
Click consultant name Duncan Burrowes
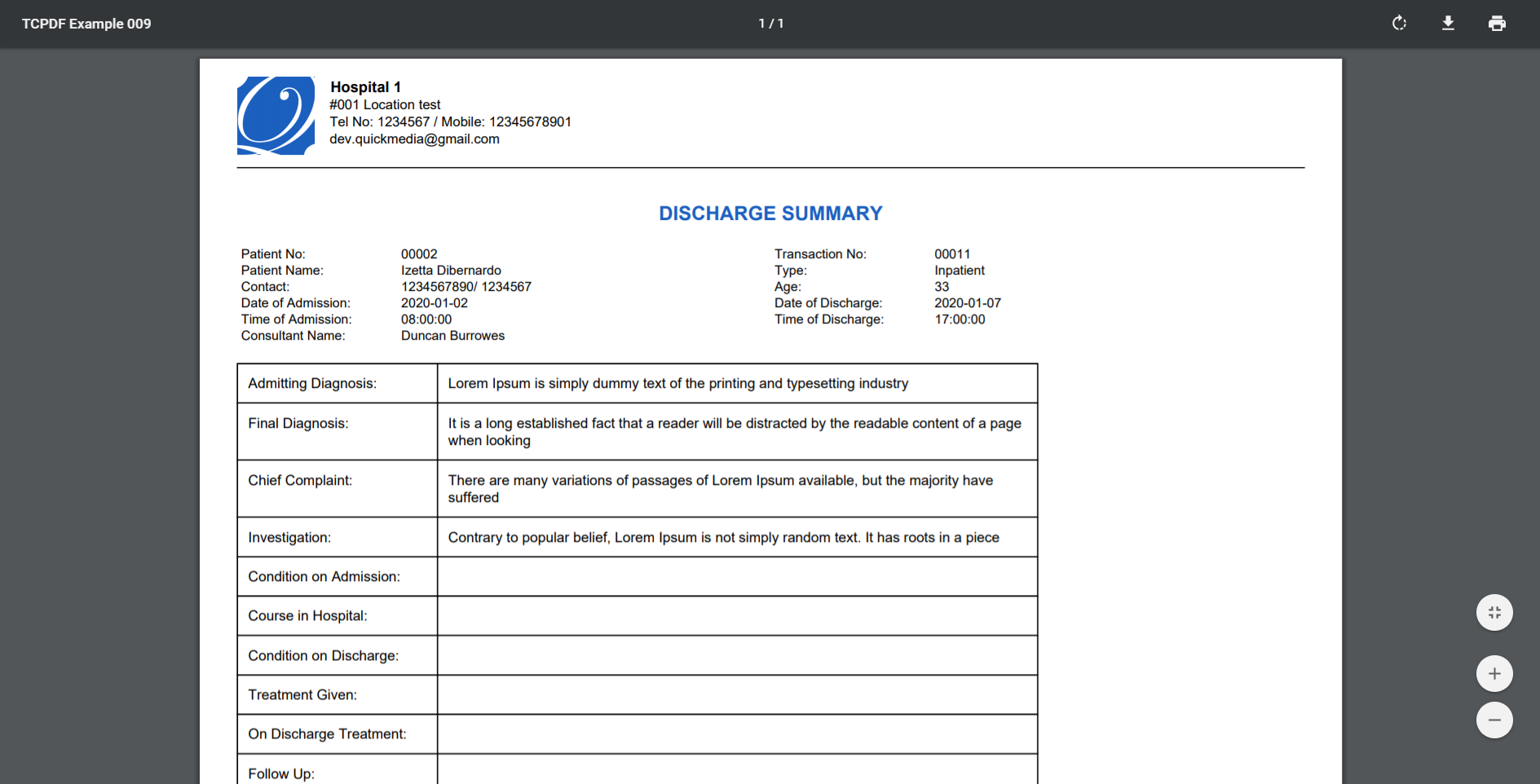[452, 336]
